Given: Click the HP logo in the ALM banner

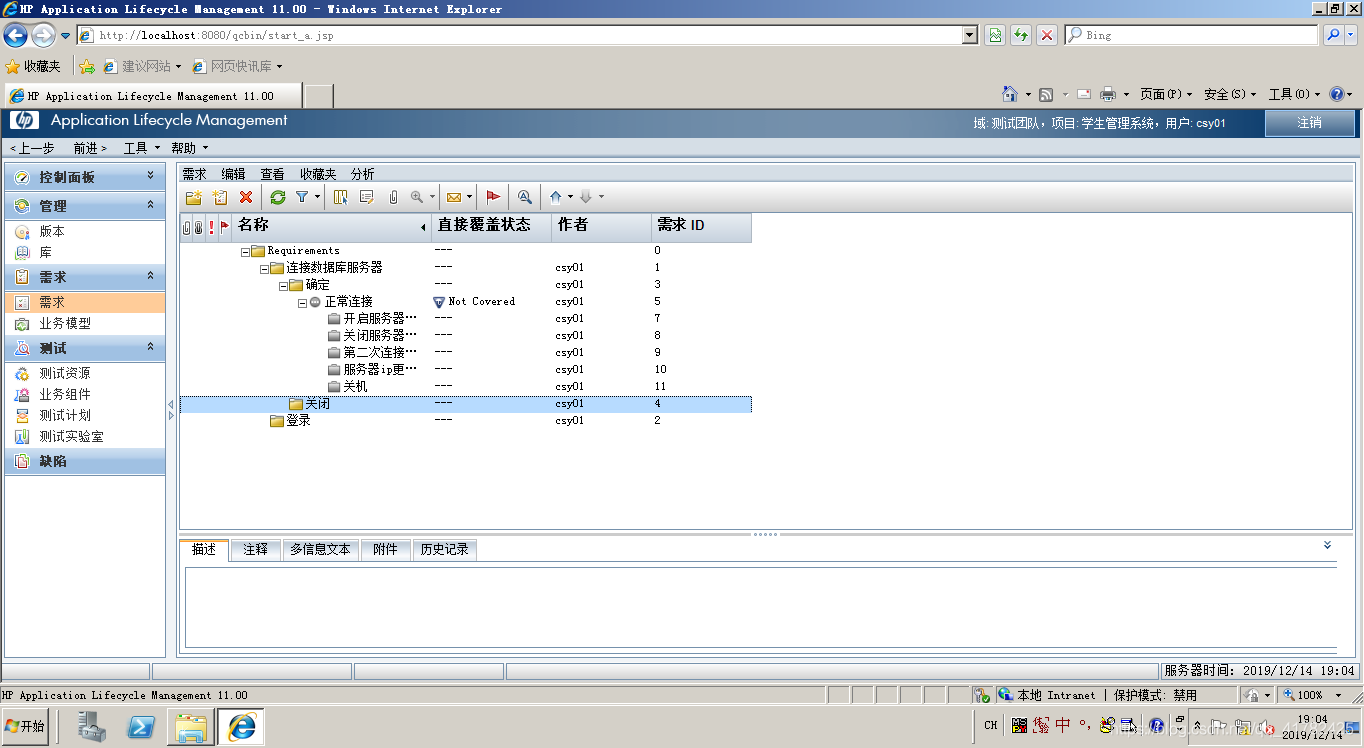Looking at the screenshot, I should point(24,121).
